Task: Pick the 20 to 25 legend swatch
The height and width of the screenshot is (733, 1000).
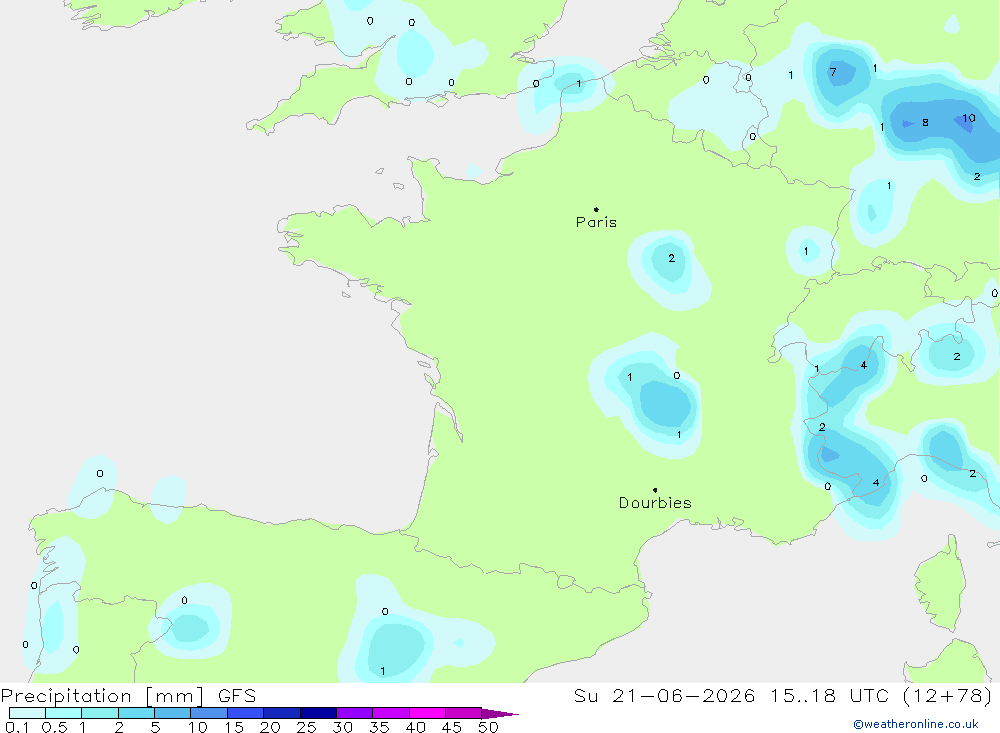Action: coord(282,713)
